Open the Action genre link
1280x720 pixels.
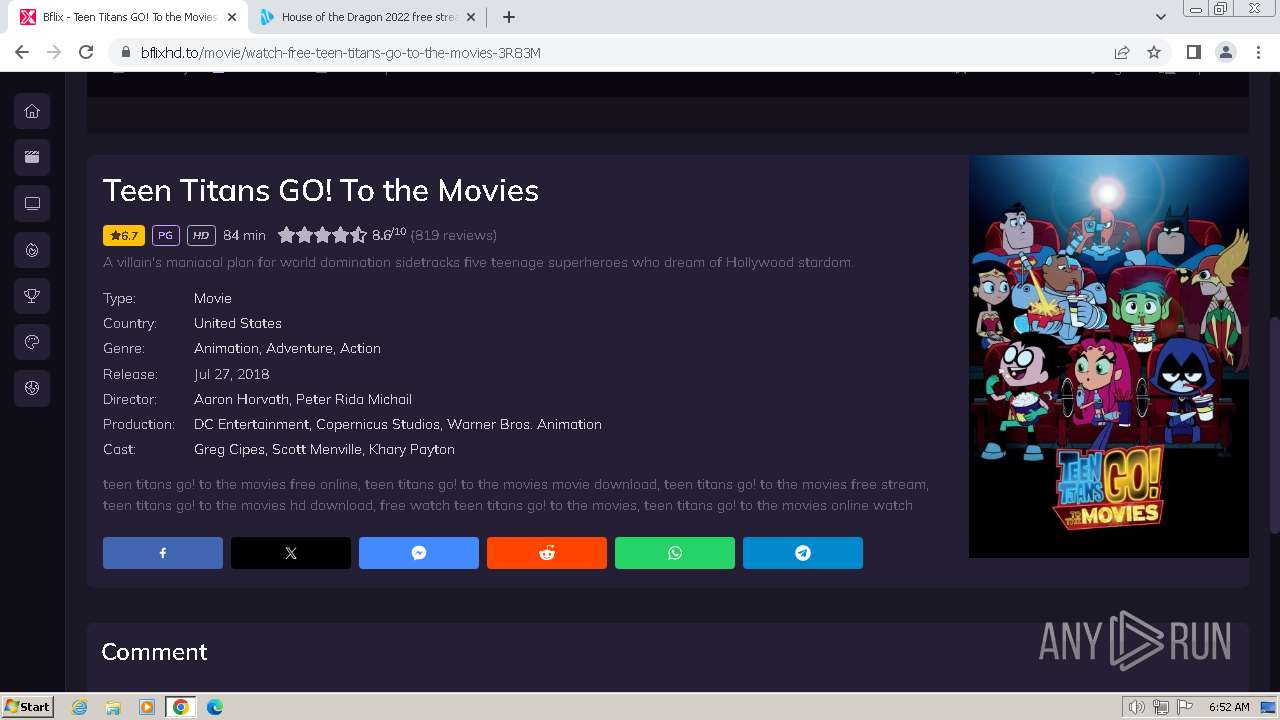(360, 348)
